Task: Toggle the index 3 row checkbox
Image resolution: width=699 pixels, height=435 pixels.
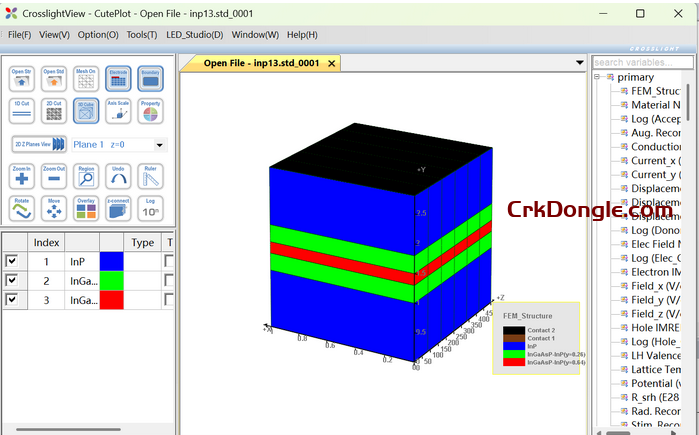Action: tap(12, 300)
